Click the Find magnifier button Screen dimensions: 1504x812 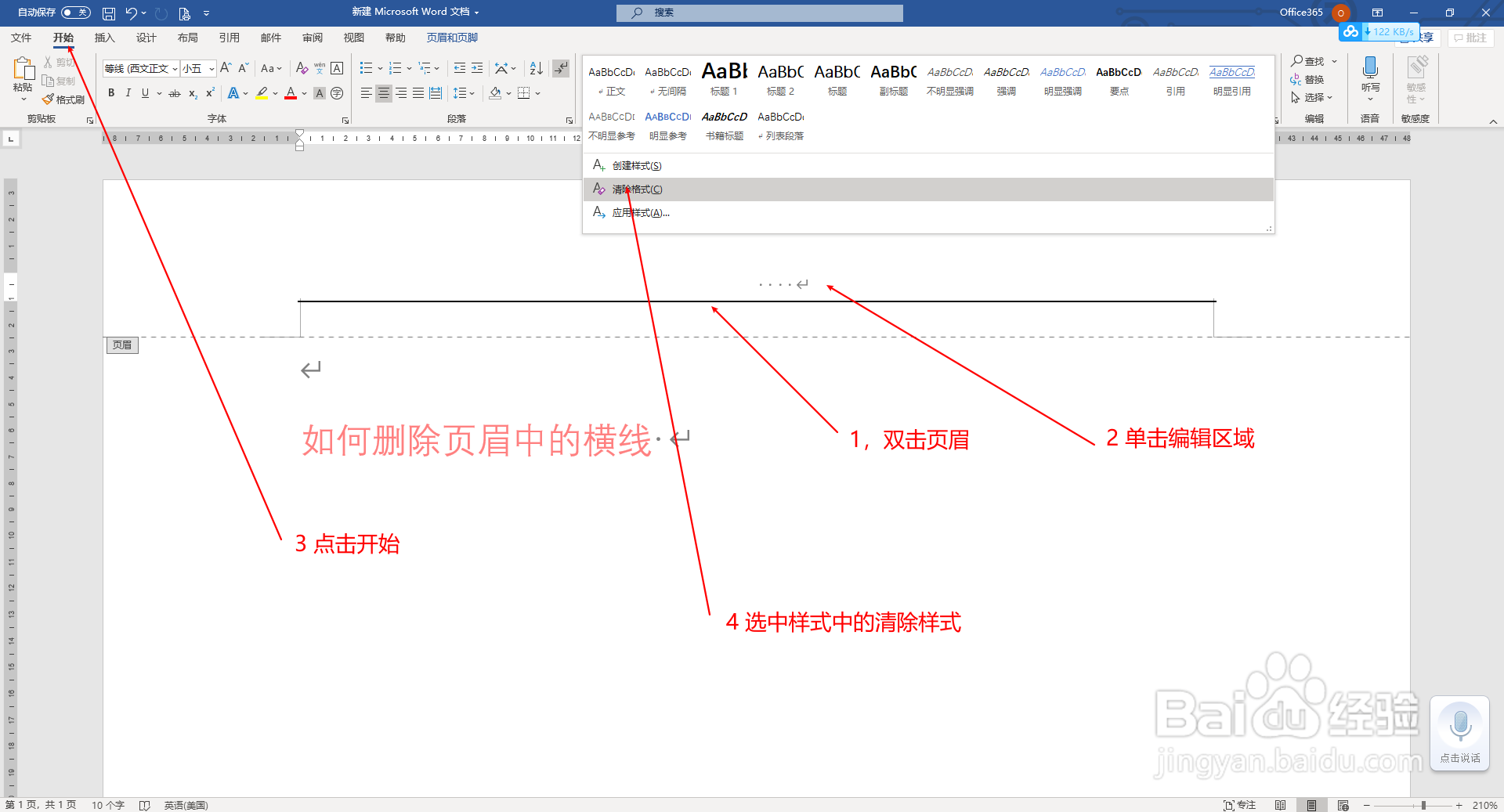click(x=1308, y=61)
